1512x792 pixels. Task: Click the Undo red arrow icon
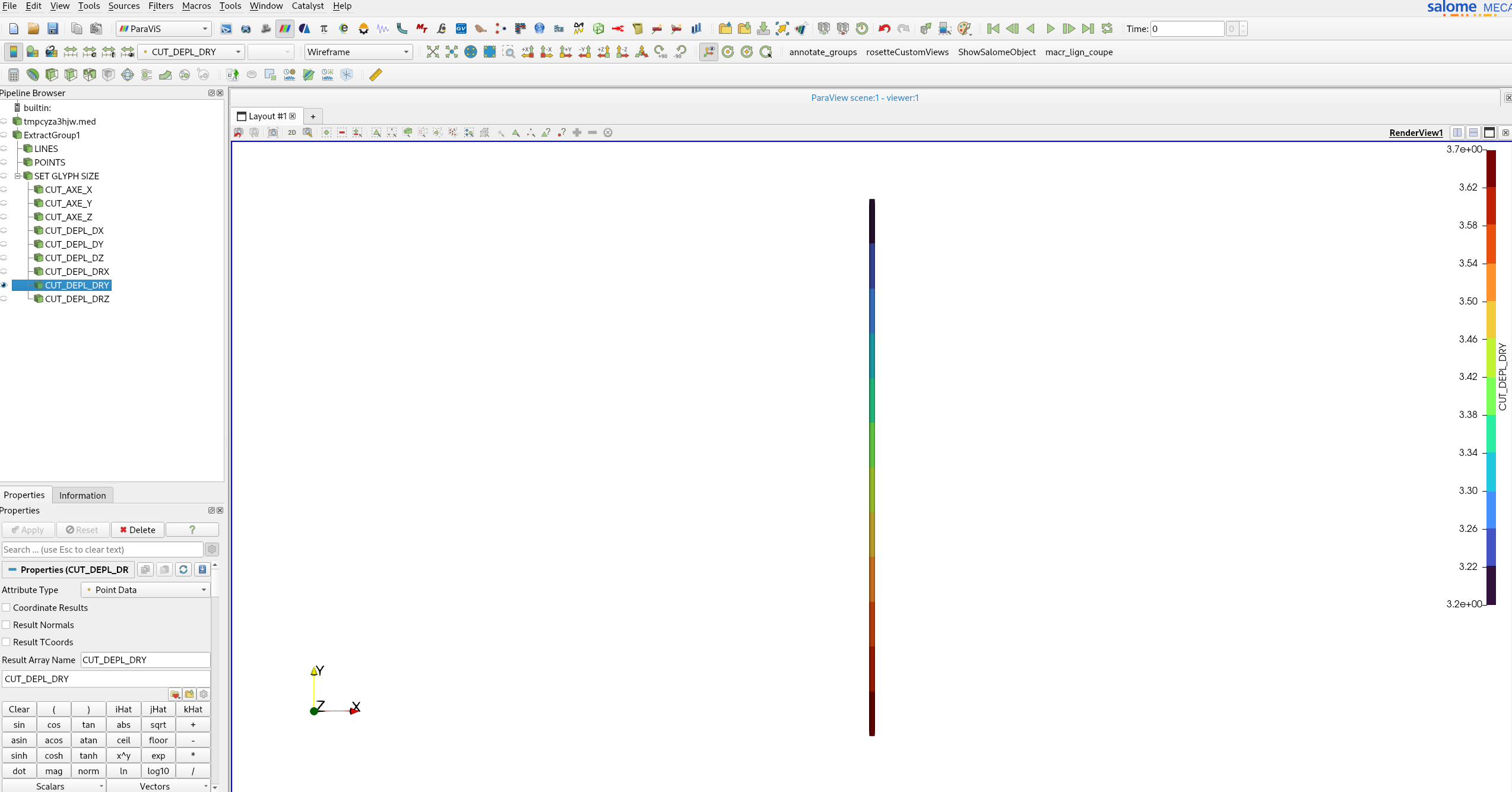[x=885, y=28]
